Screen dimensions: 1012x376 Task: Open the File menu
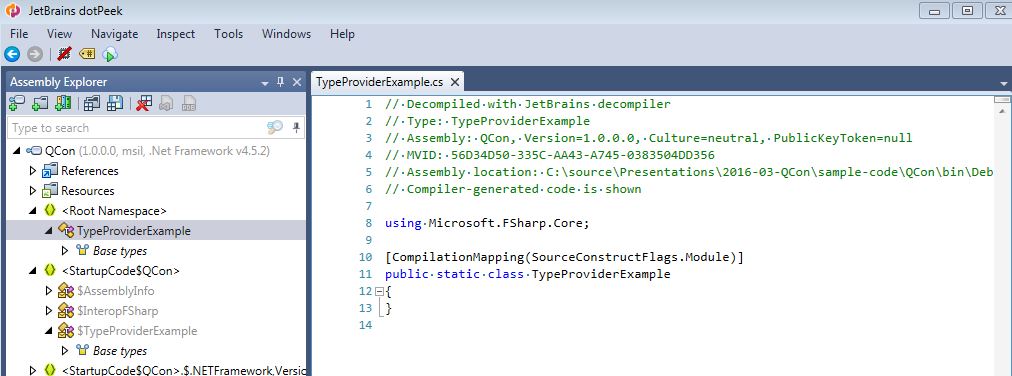(19, 34)
